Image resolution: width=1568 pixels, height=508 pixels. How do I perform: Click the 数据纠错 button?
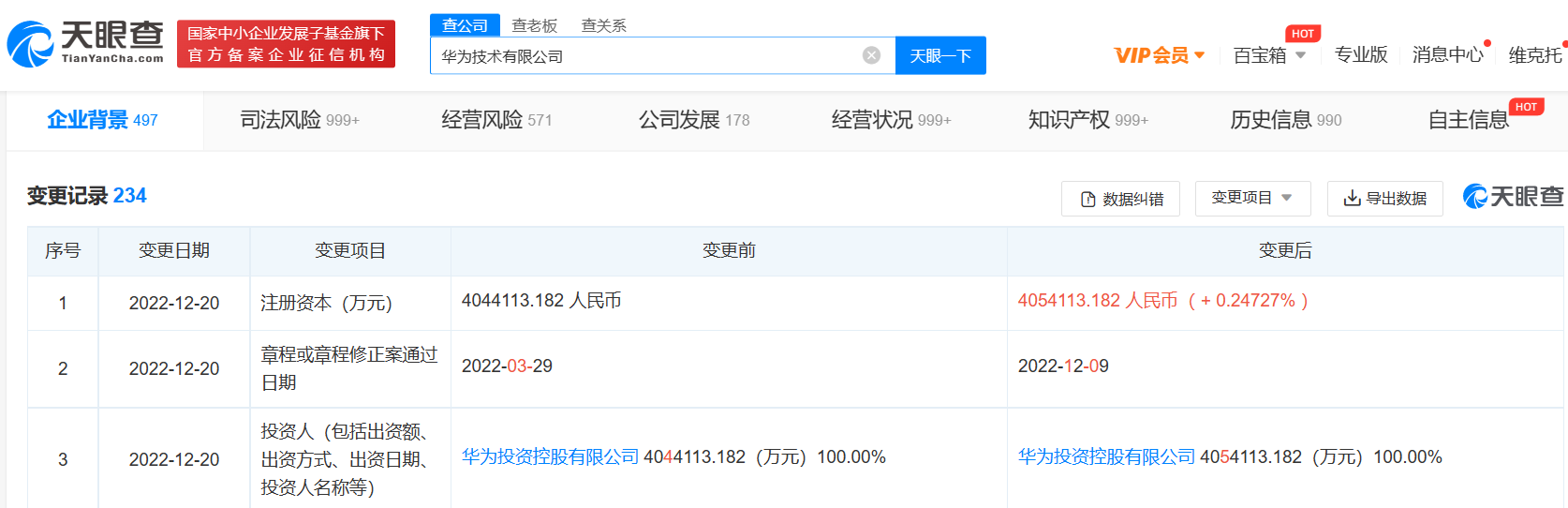click(1120, 199)
